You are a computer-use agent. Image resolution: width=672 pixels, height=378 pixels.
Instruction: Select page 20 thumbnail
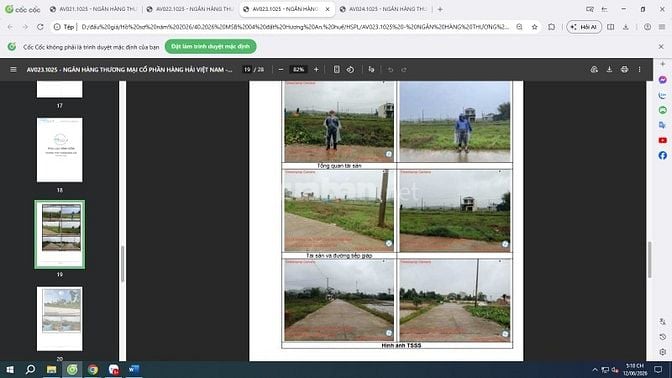click(x=60, y=319)
